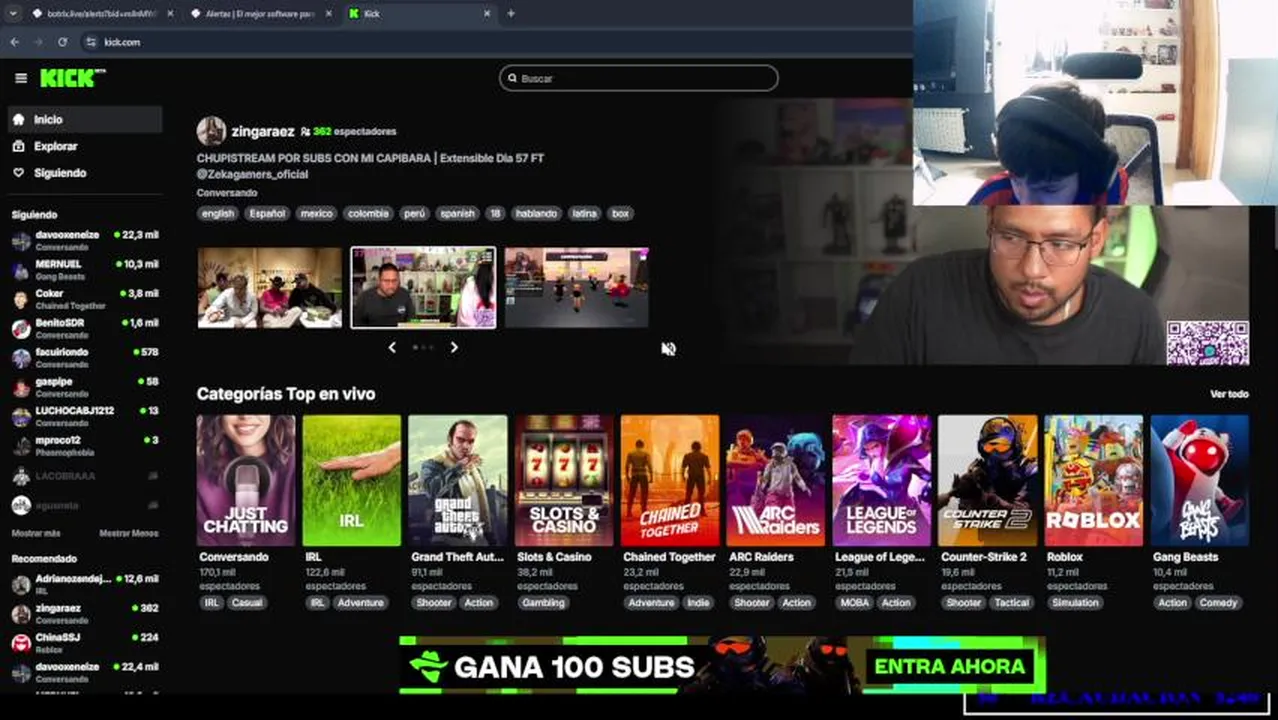Click the perú tag
Screen dimensions: 1278x720
(x=414, y=213)
